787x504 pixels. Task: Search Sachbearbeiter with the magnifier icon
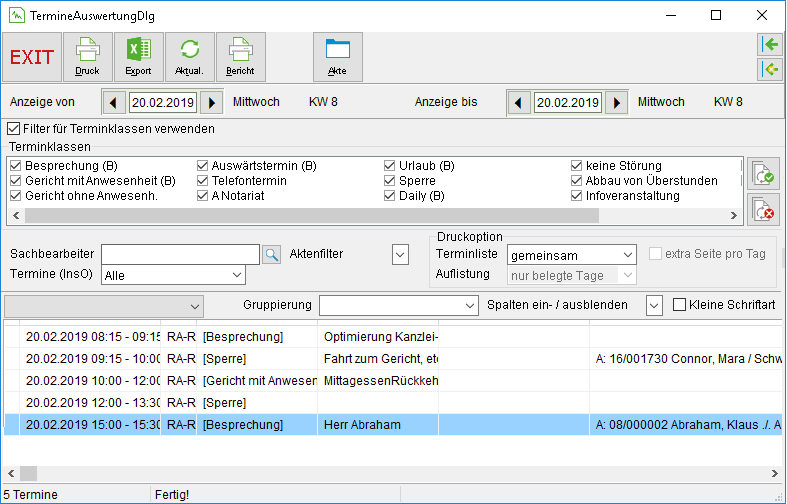click(x=272, y=255)
